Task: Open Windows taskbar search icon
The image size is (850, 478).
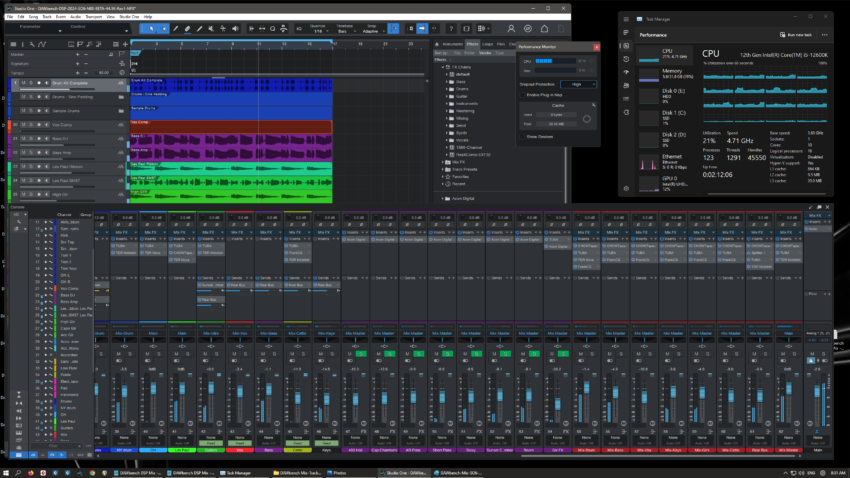Action: point(18,473)
